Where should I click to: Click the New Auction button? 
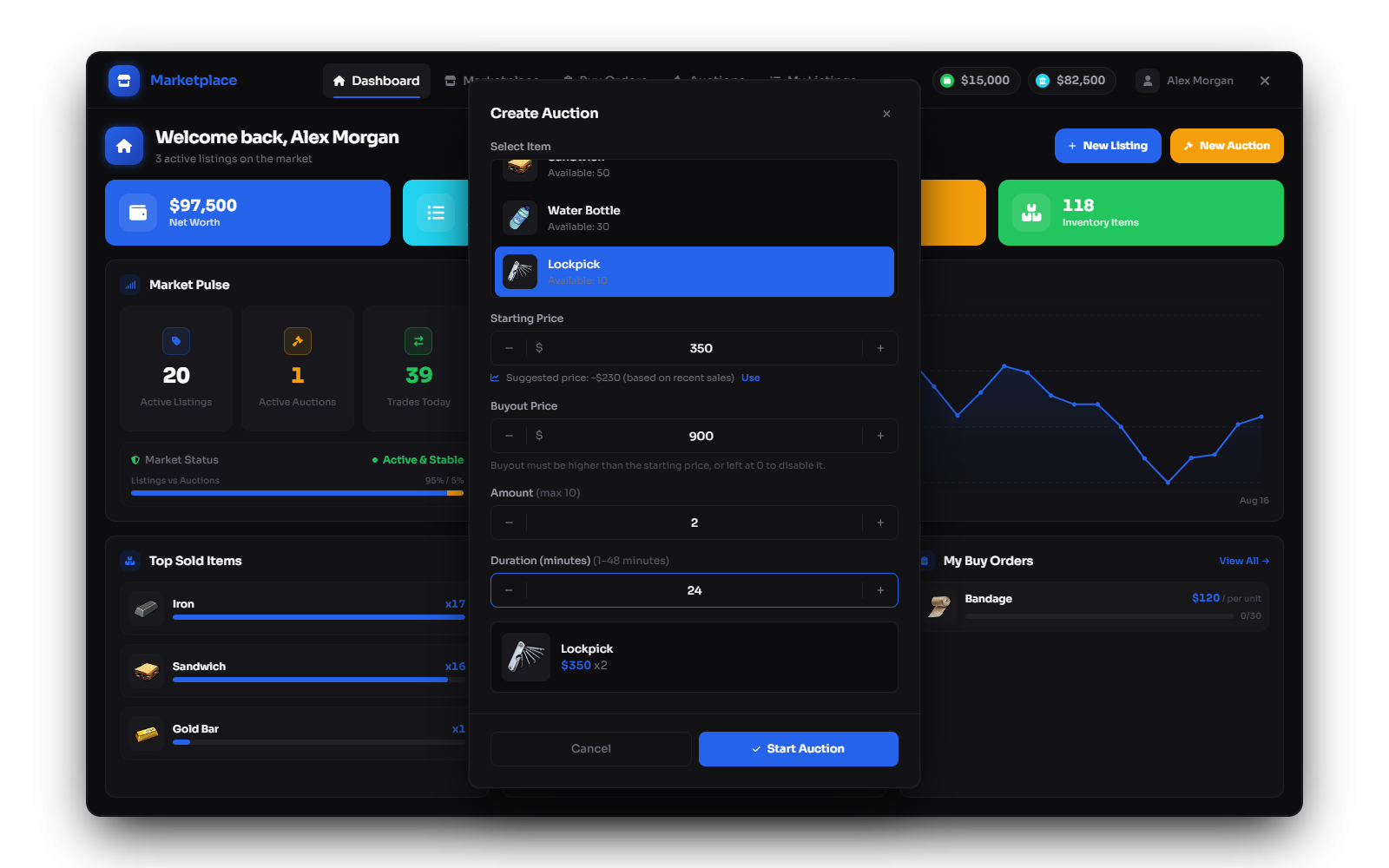[x=1227, y=146]
